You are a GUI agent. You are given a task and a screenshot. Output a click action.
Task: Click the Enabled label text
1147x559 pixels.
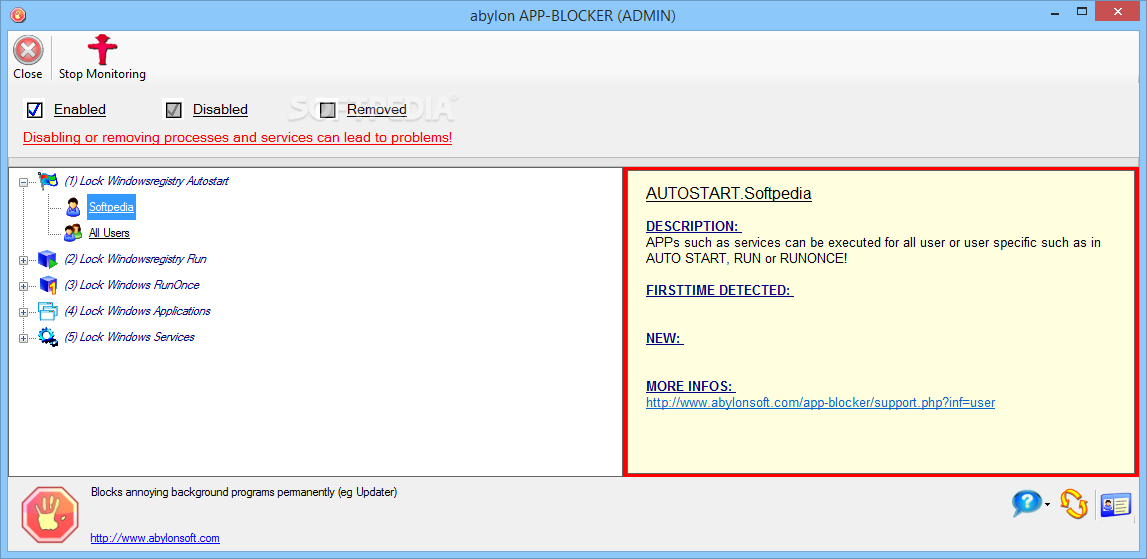[80, 110]
